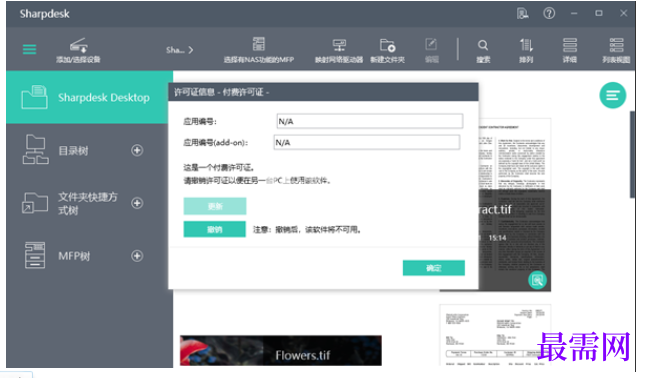Select the NAS-enabled MFP toolbar icon
The width and height of the screenshot is (649, 378).
coord(259,44)
